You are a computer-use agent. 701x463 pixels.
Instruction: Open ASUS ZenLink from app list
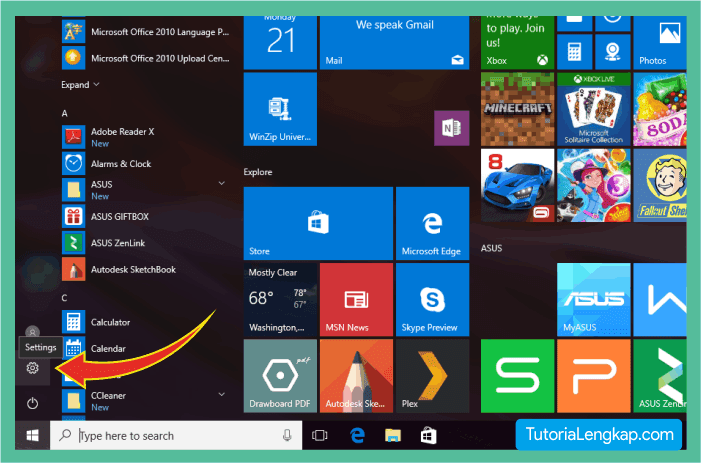coord(146,243)
